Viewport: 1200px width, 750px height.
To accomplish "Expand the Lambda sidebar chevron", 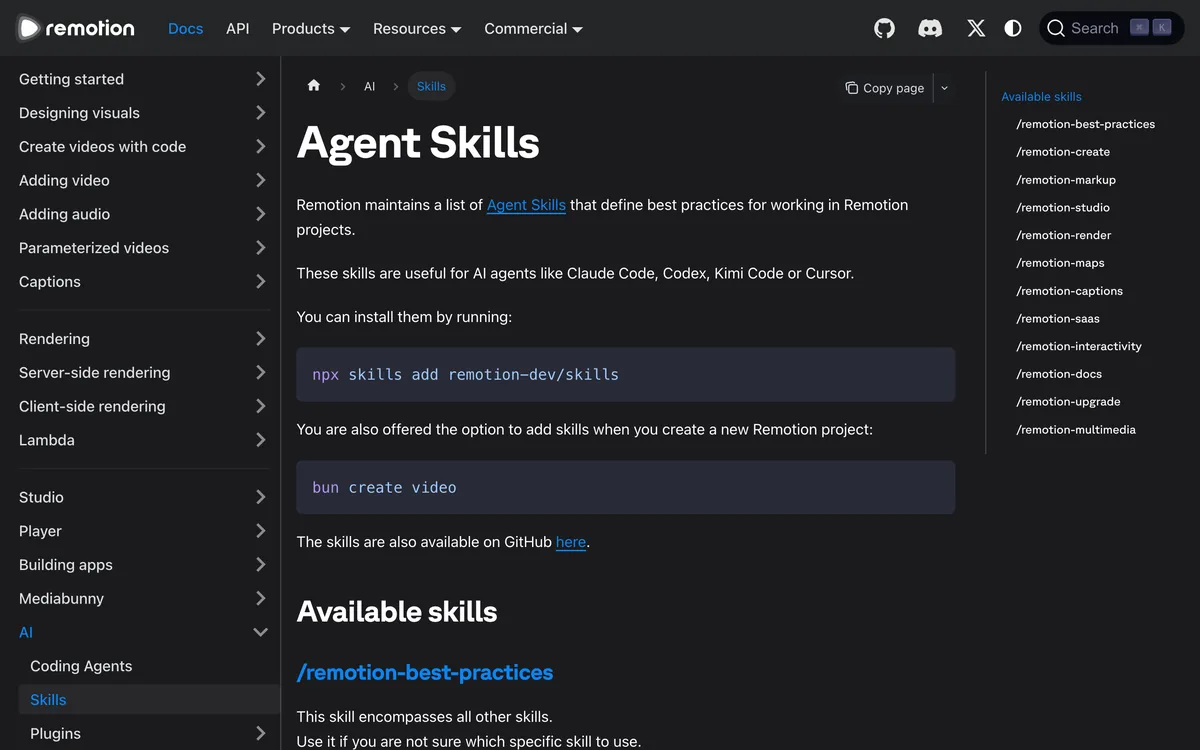I will (260, 439).
